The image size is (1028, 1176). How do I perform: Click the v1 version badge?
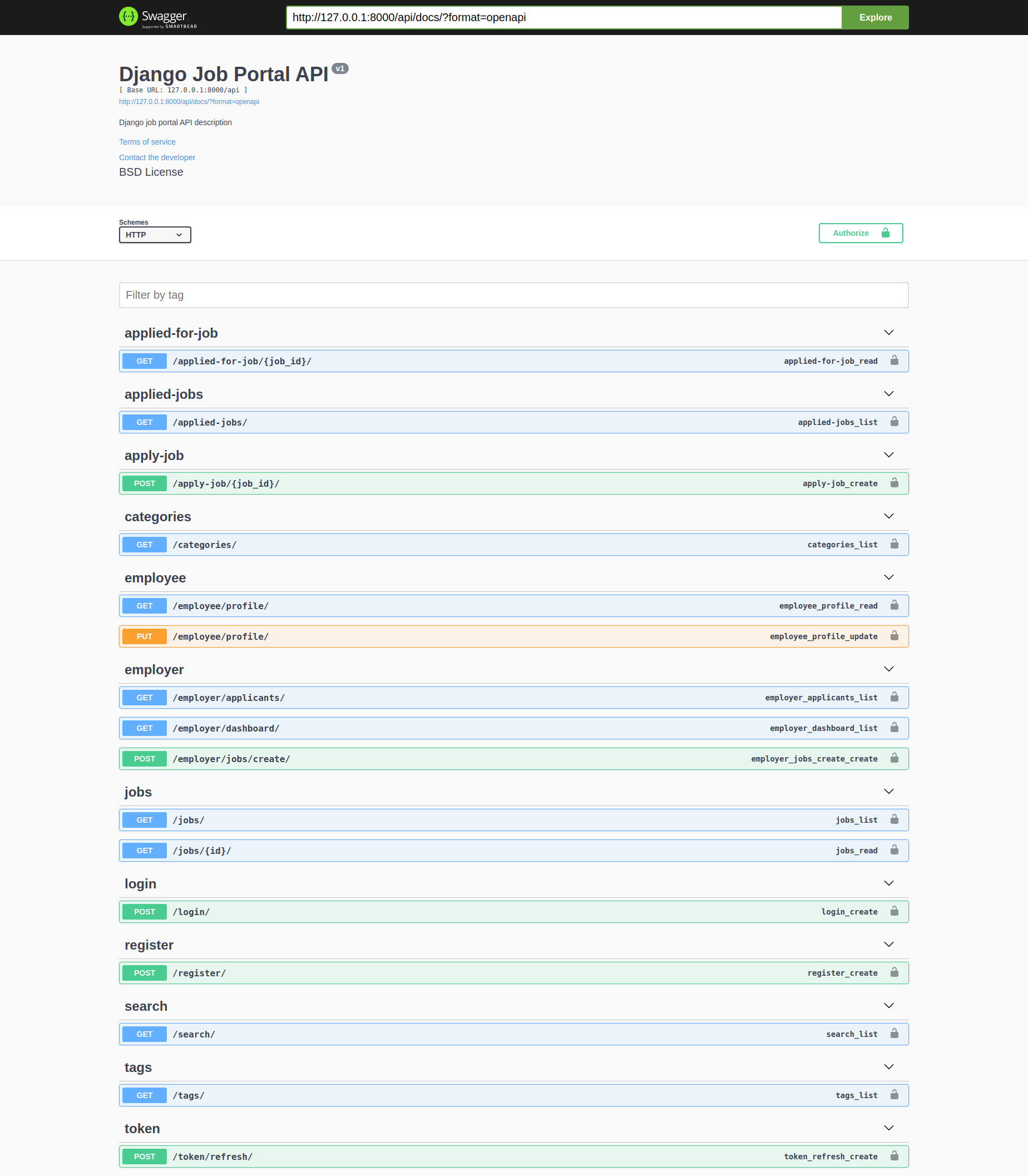click(x=340, y=68)
